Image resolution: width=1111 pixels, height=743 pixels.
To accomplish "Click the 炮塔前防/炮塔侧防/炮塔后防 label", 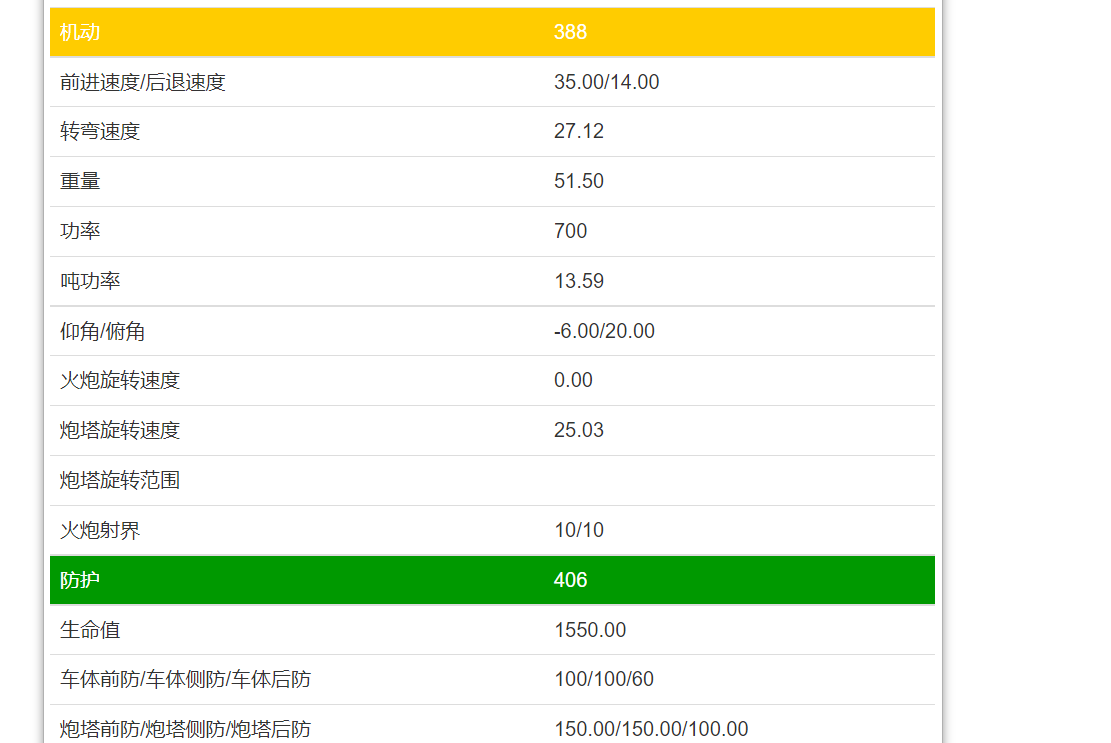I will [x=185, y=730].
